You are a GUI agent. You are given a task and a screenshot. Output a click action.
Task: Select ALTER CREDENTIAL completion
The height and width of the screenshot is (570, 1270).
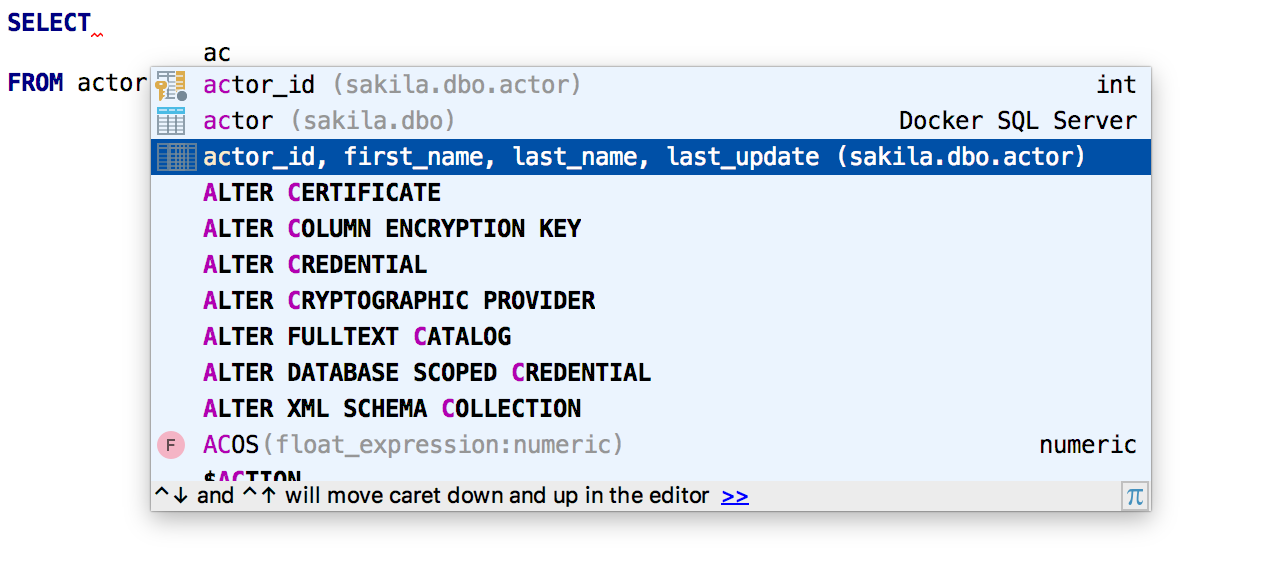pos(315,265)
